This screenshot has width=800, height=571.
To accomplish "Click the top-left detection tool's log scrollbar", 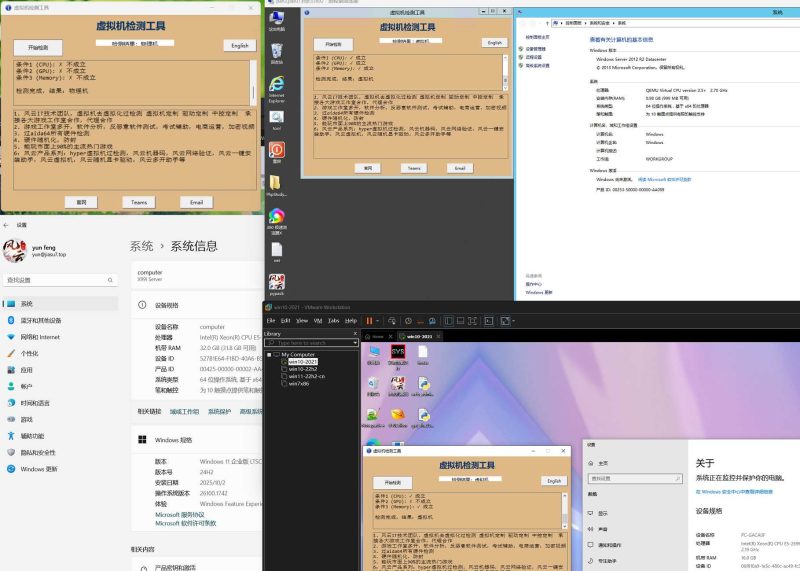I will (x=253, y=84).
